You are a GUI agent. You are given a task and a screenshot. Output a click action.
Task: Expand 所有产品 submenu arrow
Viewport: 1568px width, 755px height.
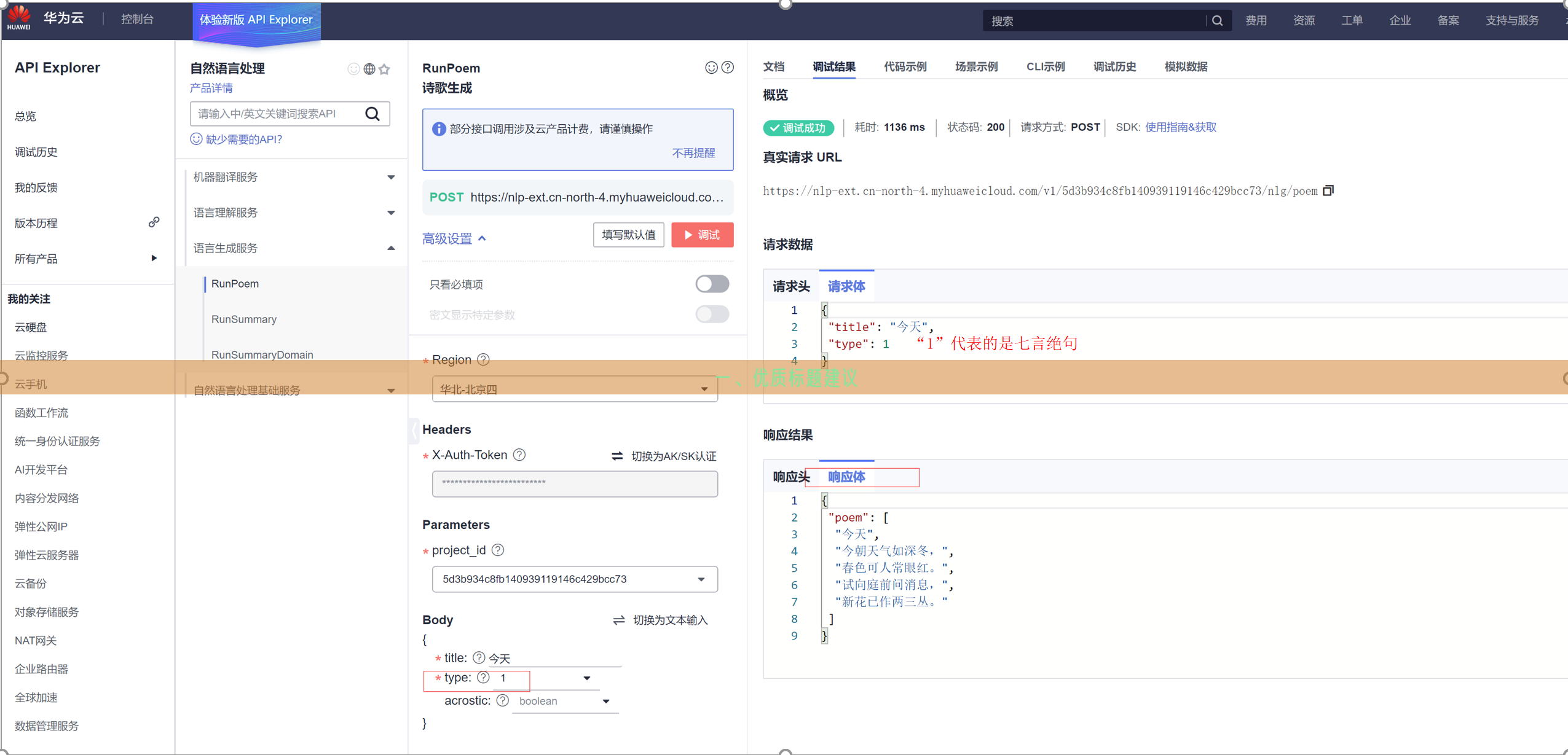coord(154,258)
